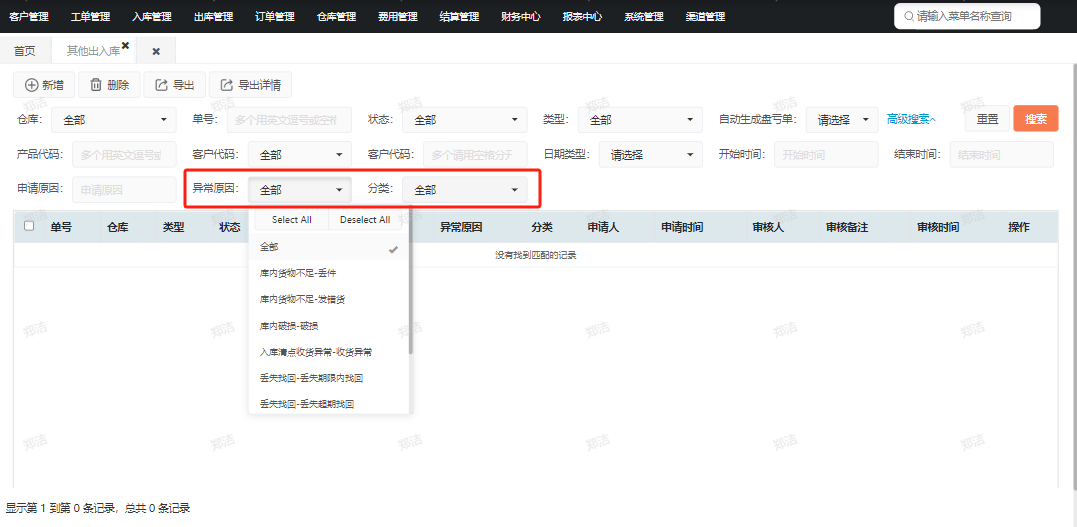Open the 入库管理 menu
The height and width of the screenshot is (527, 1077).
pyautogui.click(x=152, y=16)
